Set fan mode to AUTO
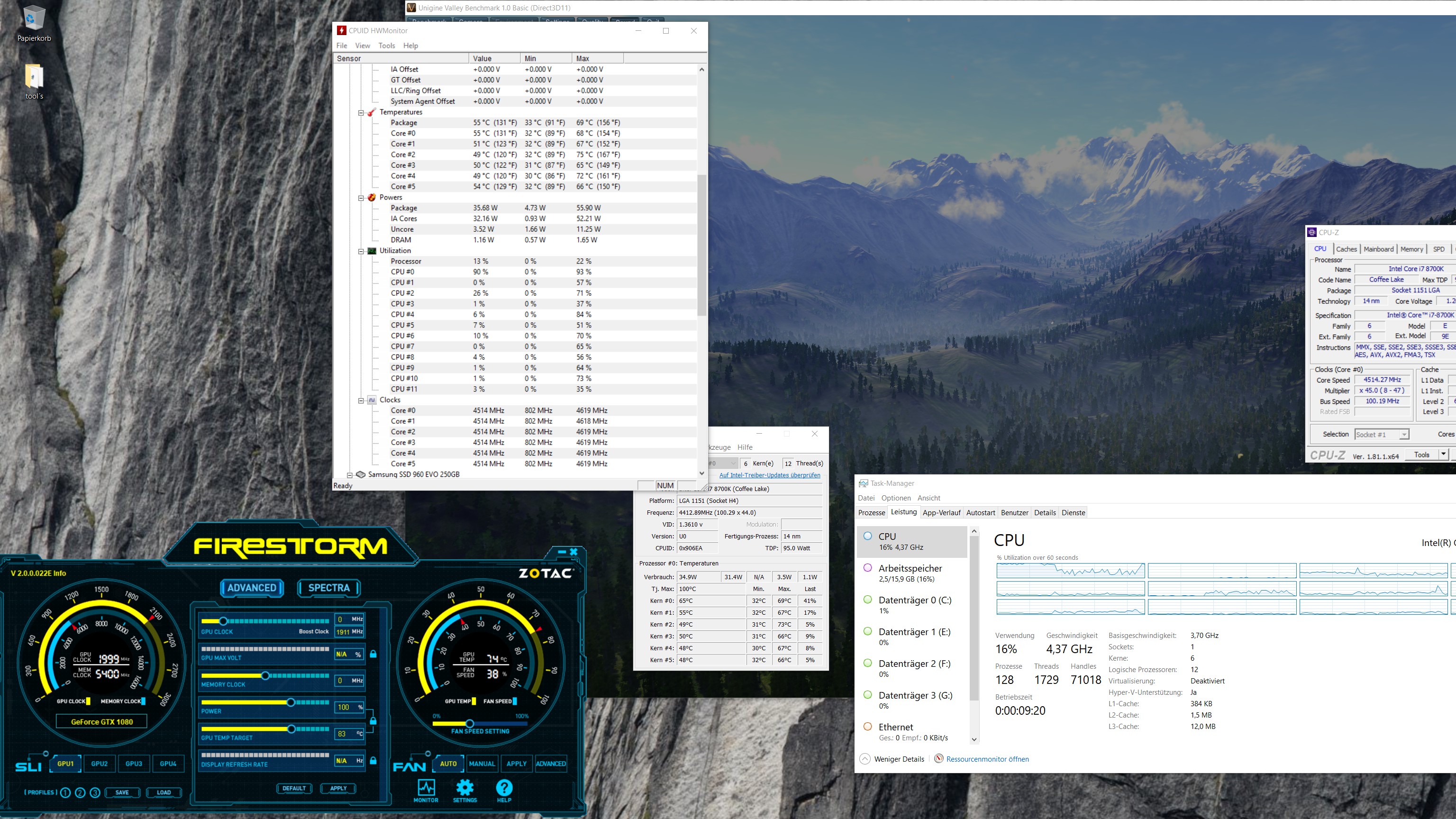Image resolution: width=1456 pixels, height=819 pixels. (x=448, y=764)
